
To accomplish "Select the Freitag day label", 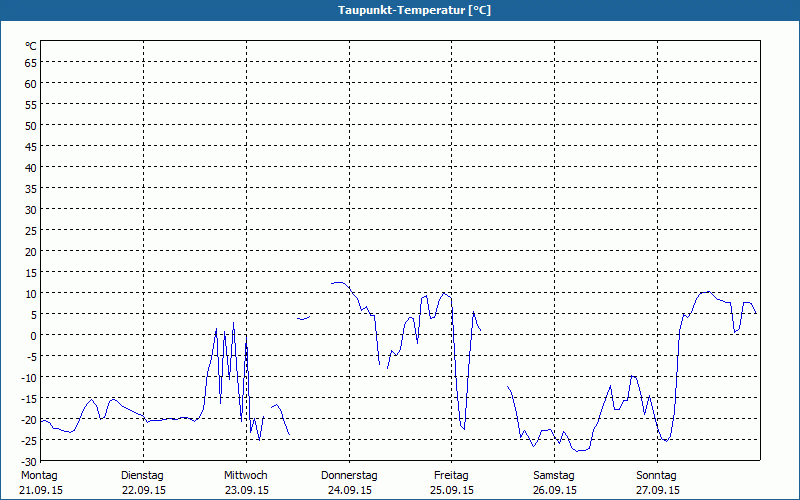I will coord(452,476).
